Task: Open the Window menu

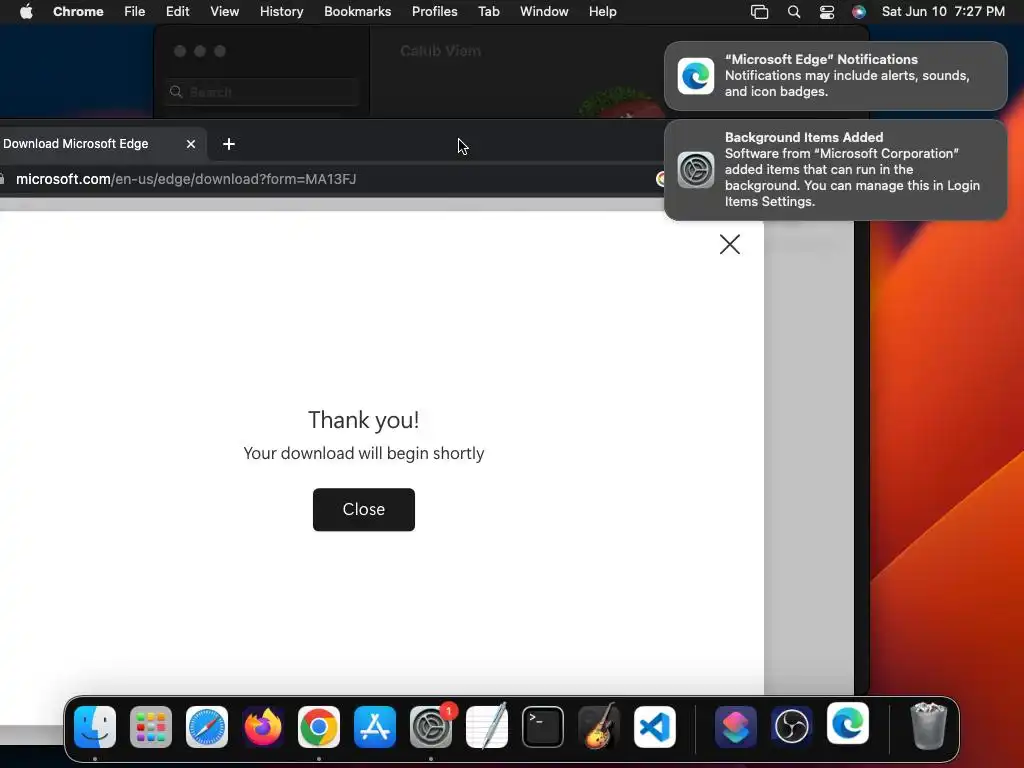Action: [x=544, y=12]
